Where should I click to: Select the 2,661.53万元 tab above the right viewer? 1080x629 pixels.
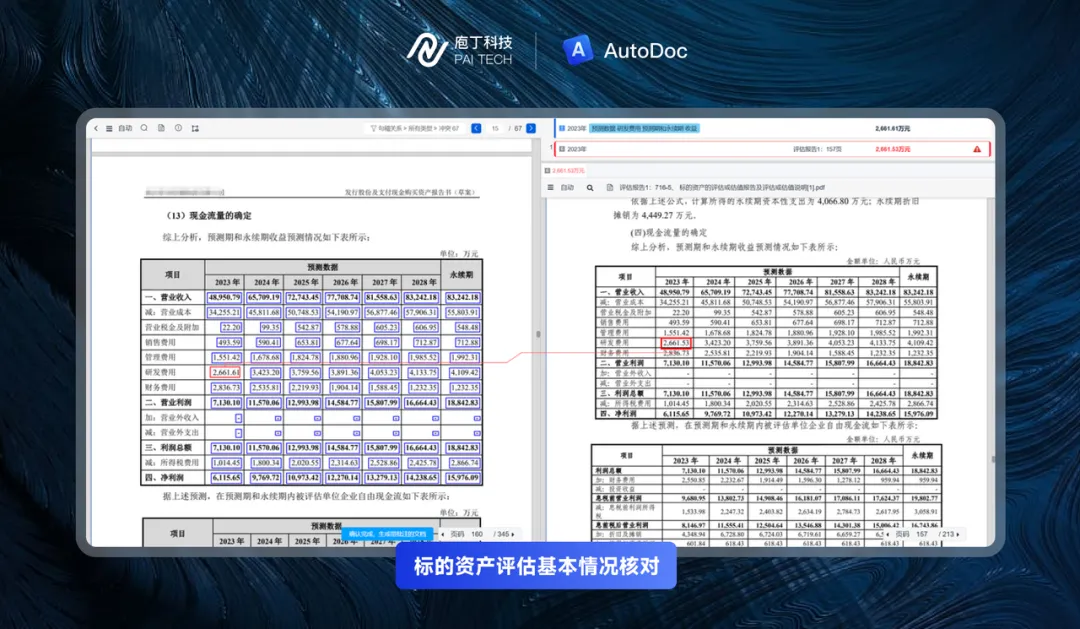(x=565, y=170)
